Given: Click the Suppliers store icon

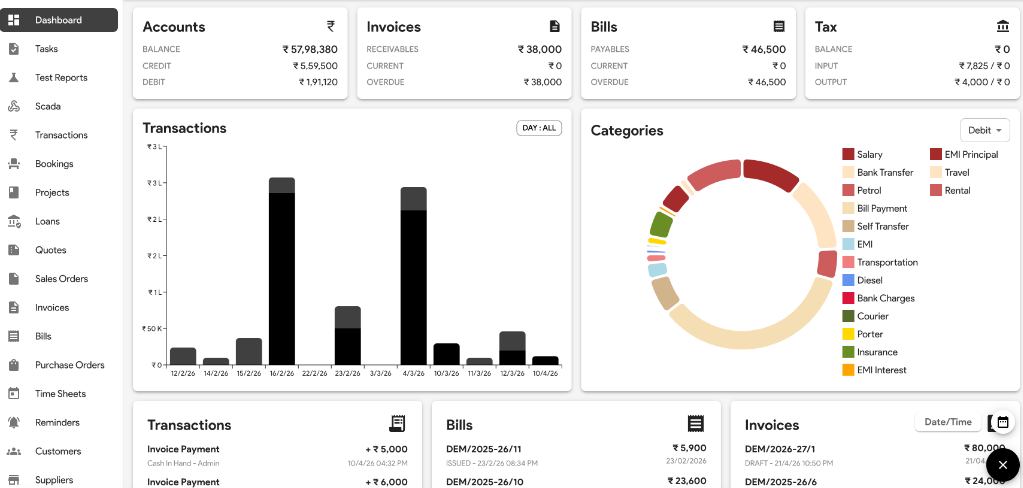Looking at the screenshot, I should 13,480.
